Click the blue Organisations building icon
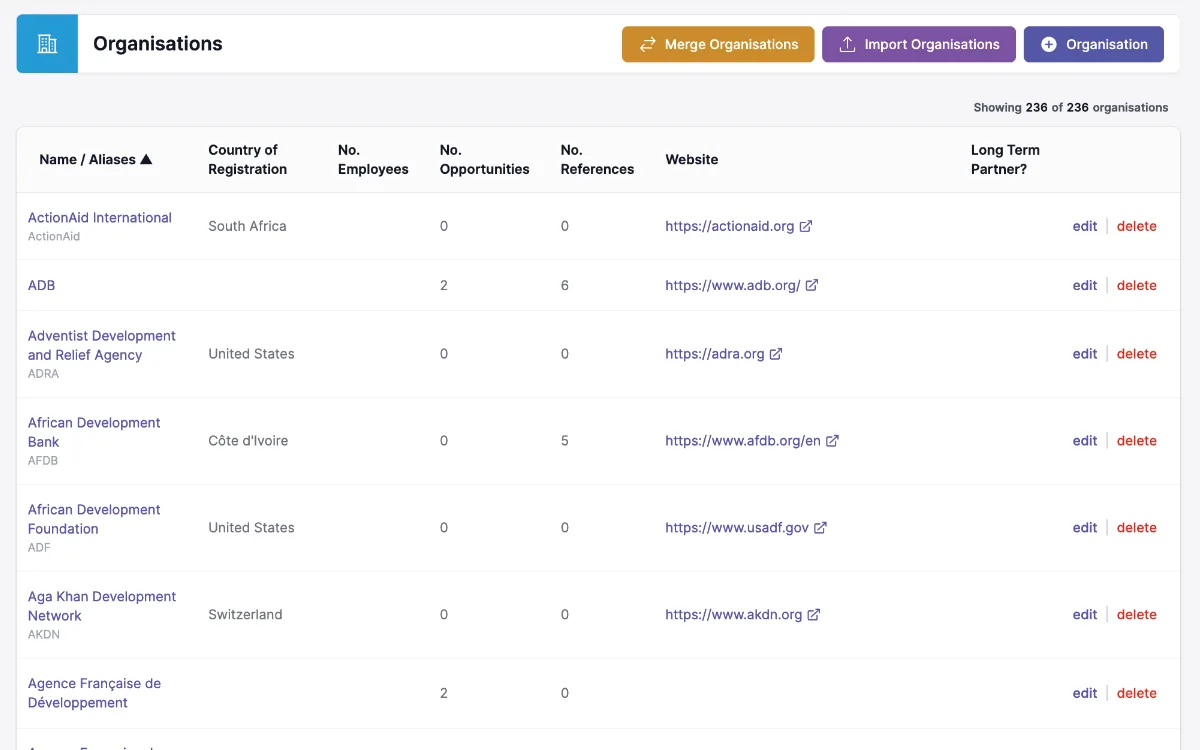 (47, 44)
